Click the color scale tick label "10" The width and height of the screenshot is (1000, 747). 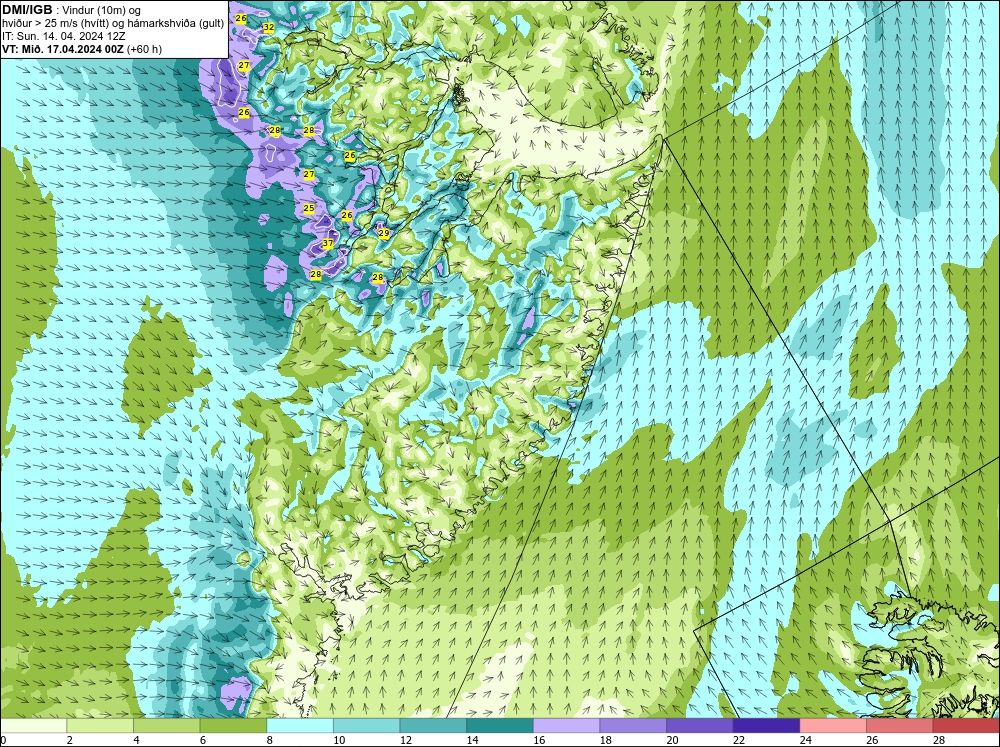(x=339, y=740)
